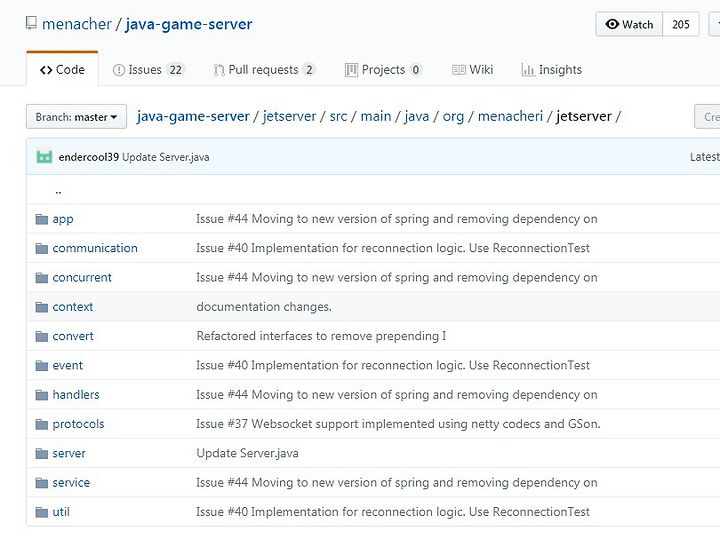
Task: Open the convert folder
Action: pyautogui.click(x=73, y=337)
